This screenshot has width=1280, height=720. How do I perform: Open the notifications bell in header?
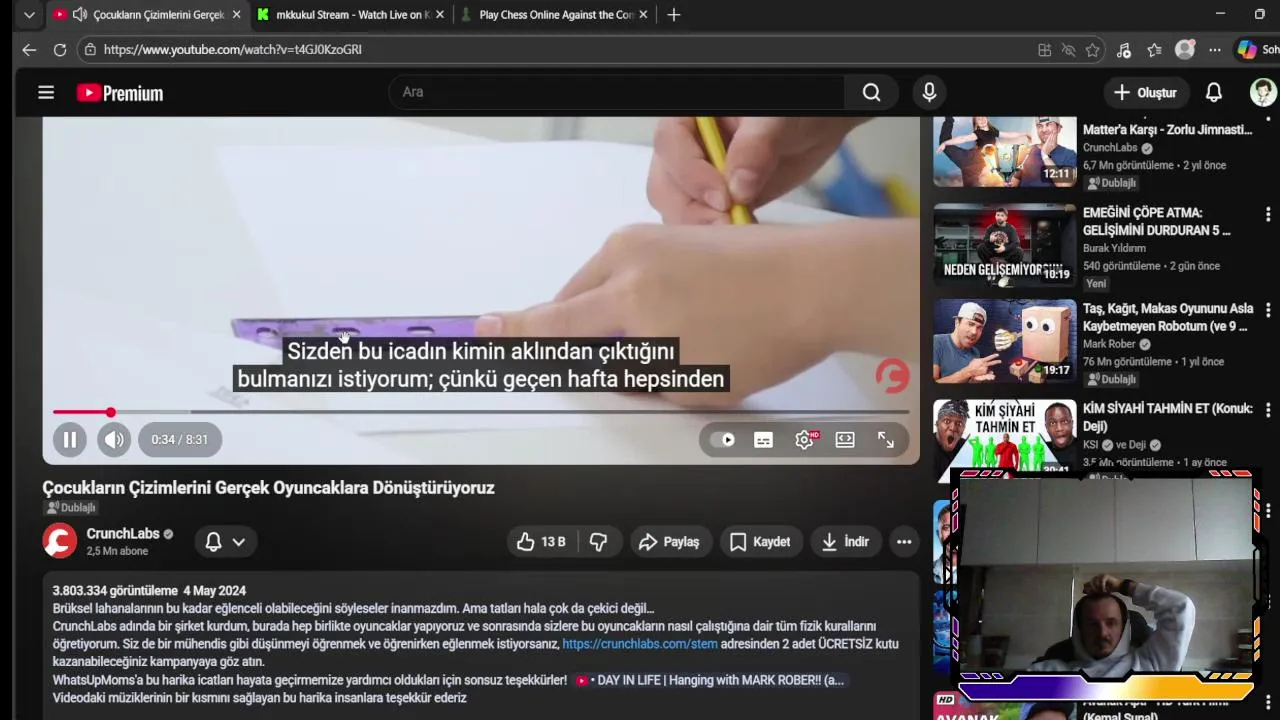click(x=1214, y=92)
